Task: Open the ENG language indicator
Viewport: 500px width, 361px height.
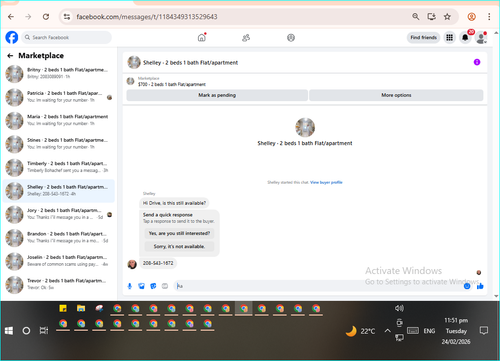Action: pos(429,331)
